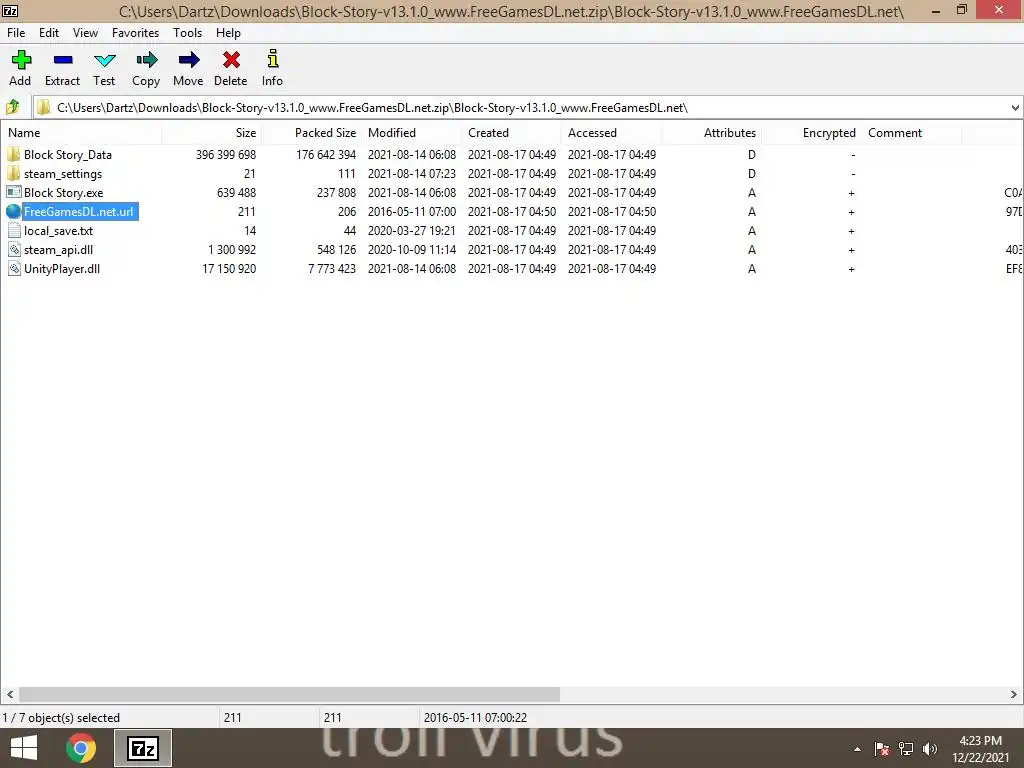This screenshot has height=768, width=1024.
Task: Sort by the Encrypted column header
Action: (811, 133)
